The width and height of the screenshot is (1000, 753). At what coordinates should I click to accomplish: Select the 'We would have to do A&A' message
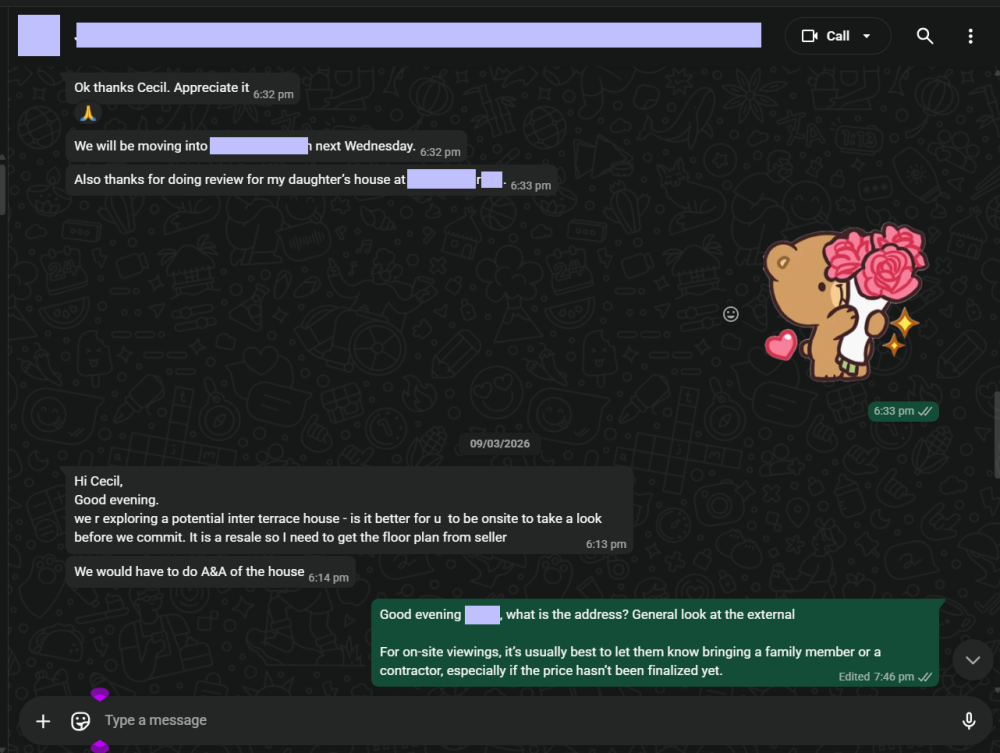tap(189, 572)
